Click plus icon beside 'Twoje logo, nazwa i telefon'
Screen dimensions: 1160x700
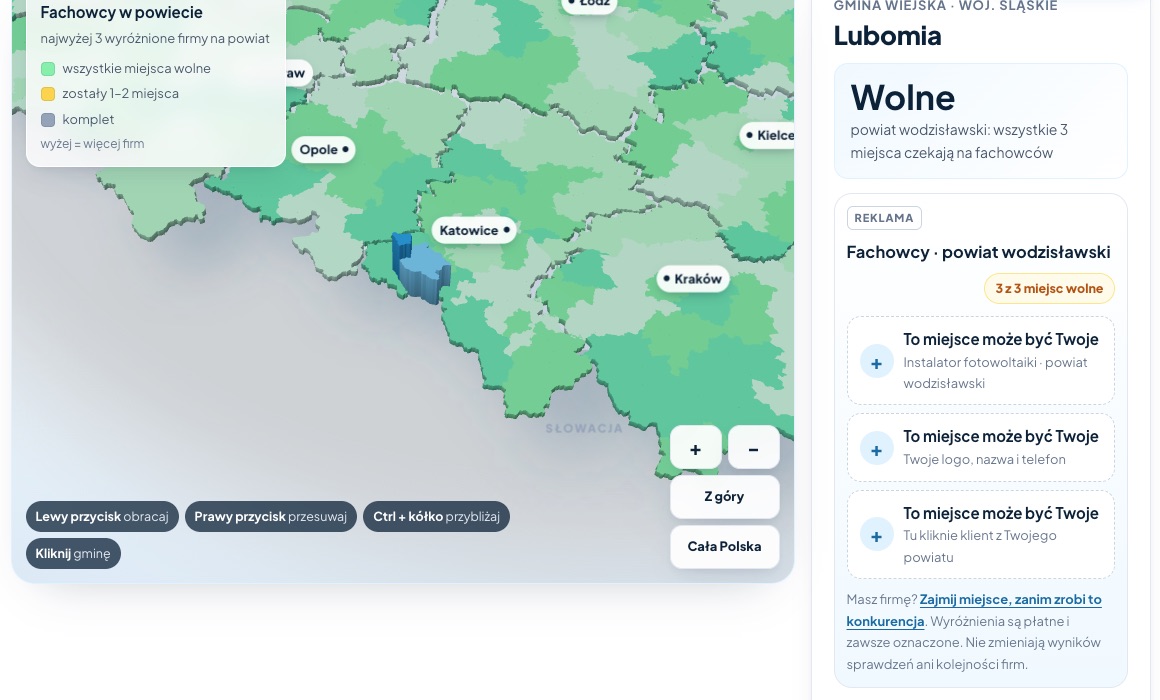(876, 450)
